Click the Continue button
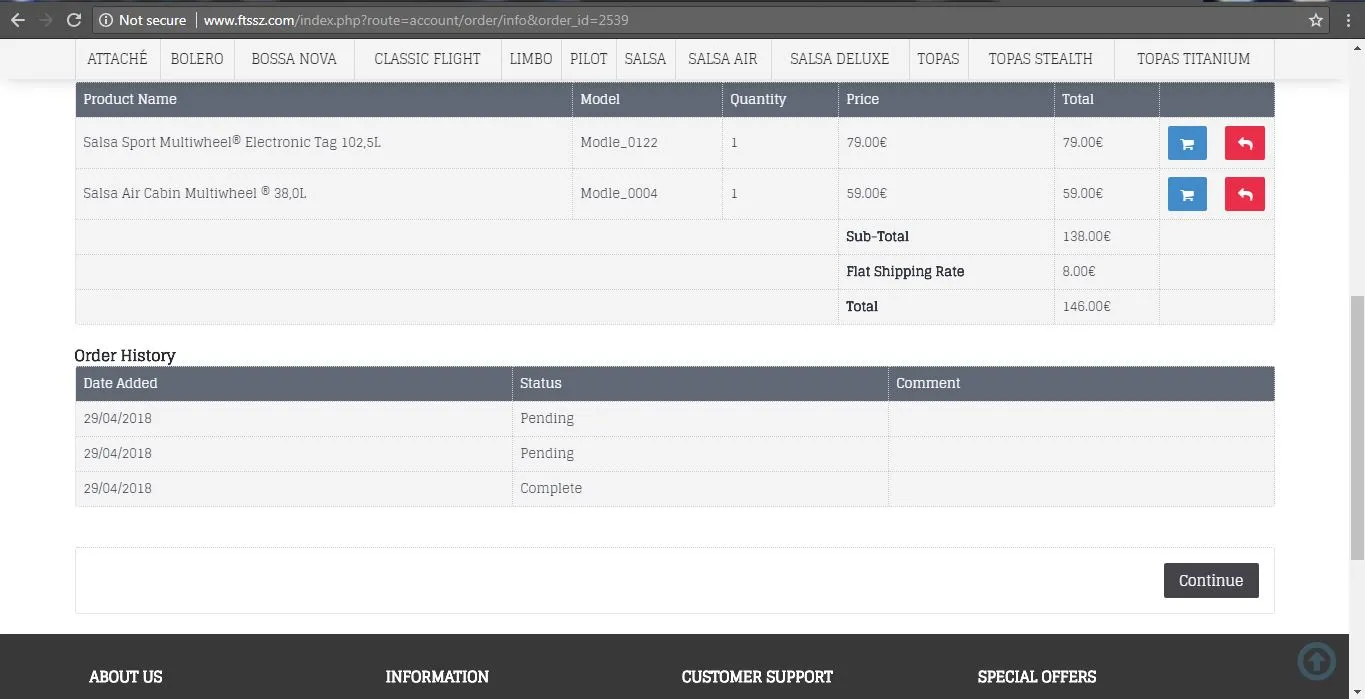 click(x=1211, y=580)
